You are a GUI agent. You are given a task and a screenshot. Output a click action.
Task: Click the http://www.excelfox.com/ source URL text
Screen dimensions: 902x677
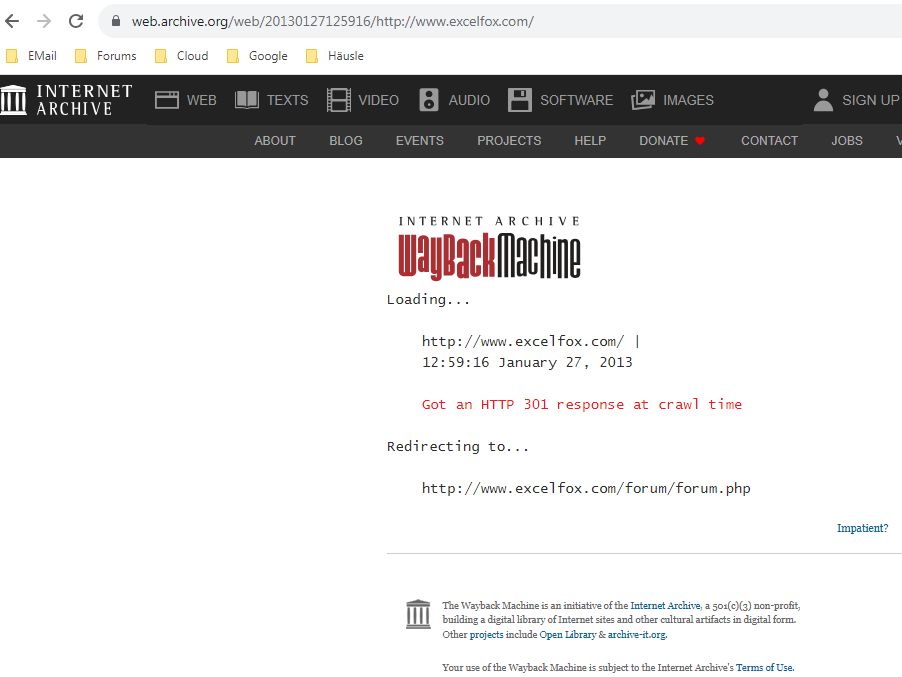point(522,341)
